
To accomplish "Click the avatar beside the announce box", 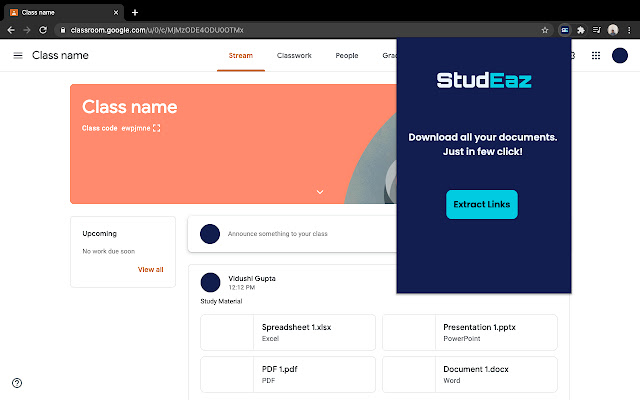I will click(210, 234).
